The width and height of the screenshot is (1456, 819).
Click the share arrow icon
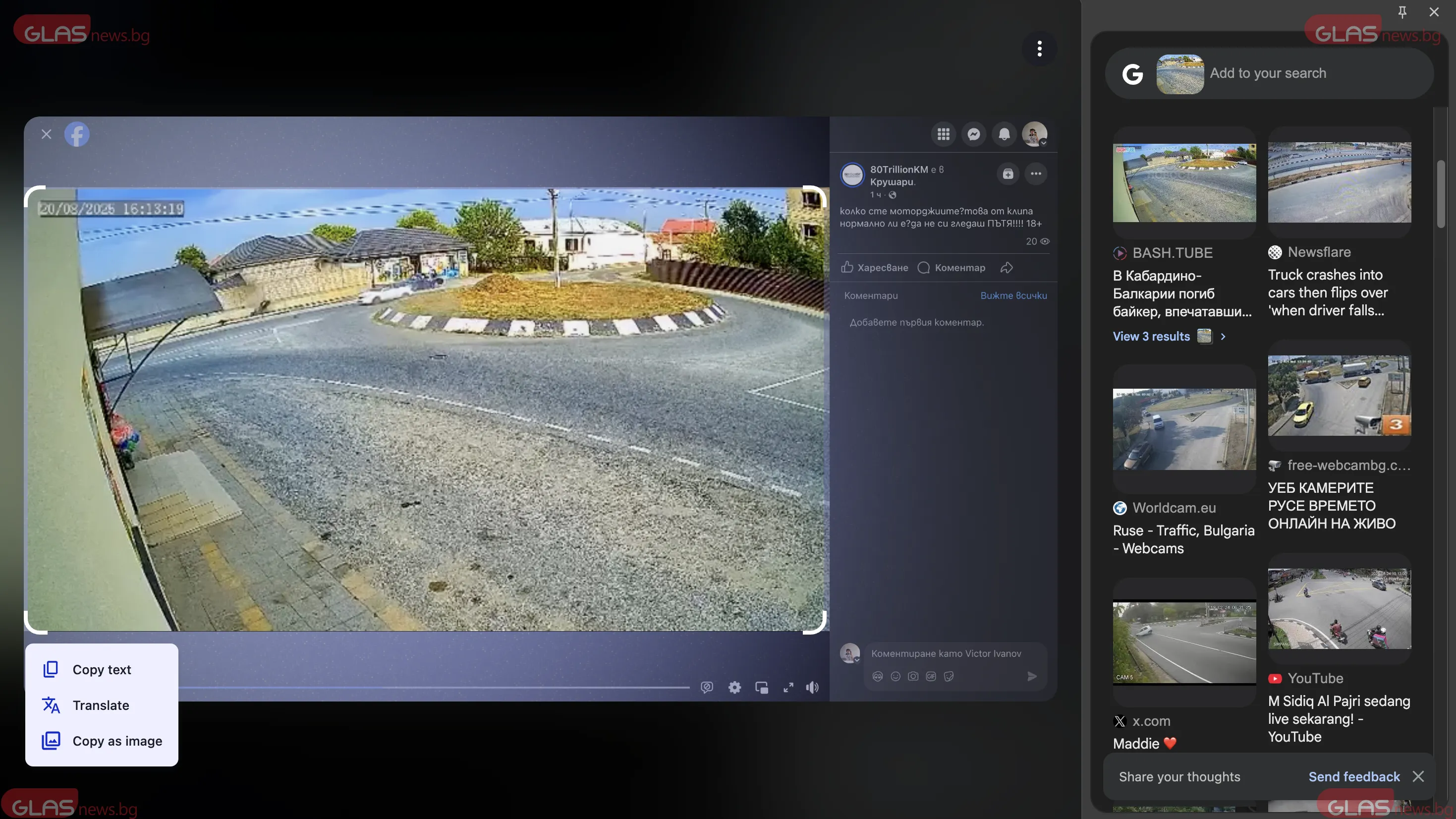(1006, 268)
